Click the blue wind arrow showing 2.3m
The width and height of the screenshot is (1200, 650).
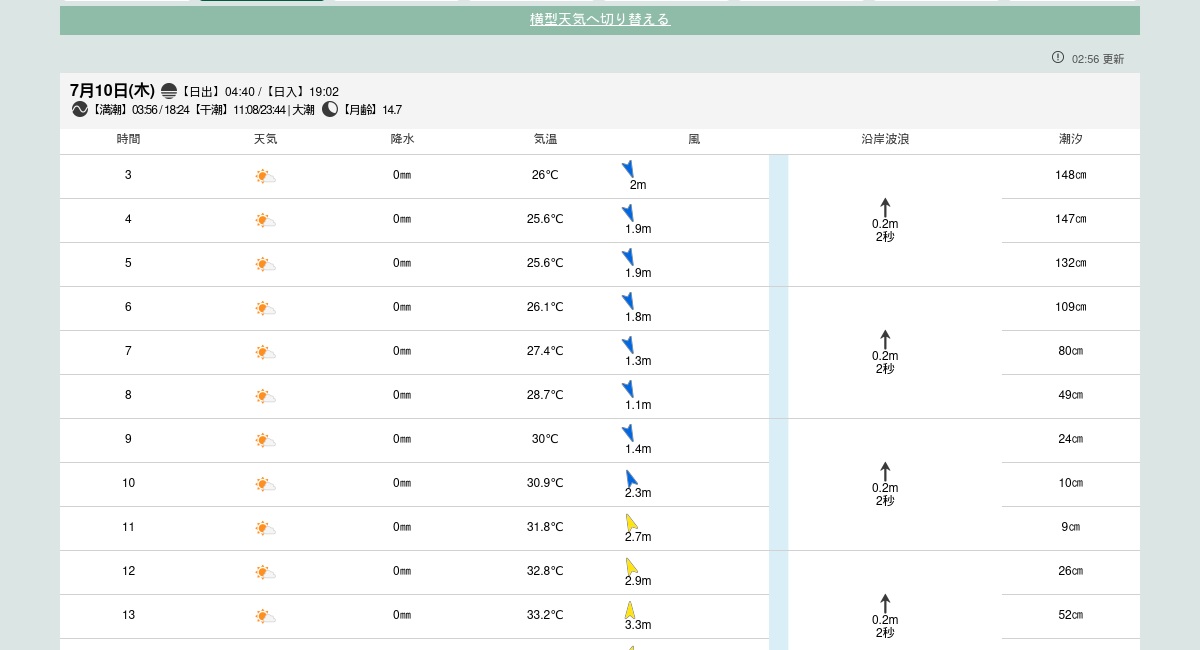click(631, 478)
